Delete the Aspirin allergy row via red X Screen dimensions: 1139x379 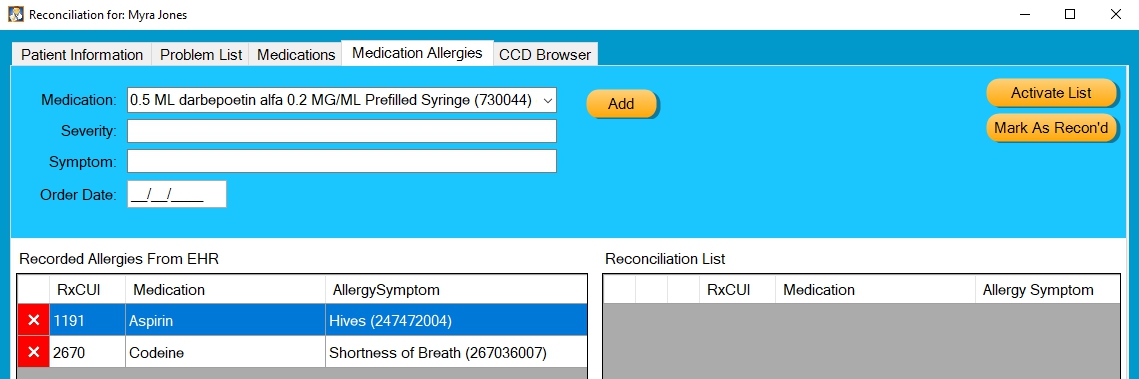(x=33, y=320)
